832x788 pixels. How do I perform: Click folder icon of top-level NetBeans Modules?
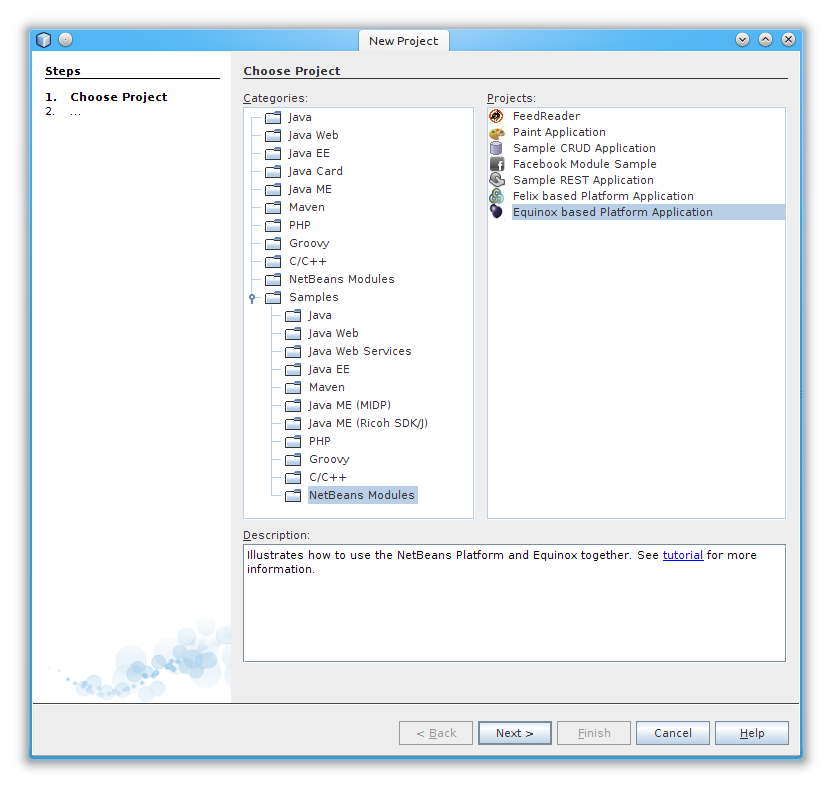[x=273, y=279]
